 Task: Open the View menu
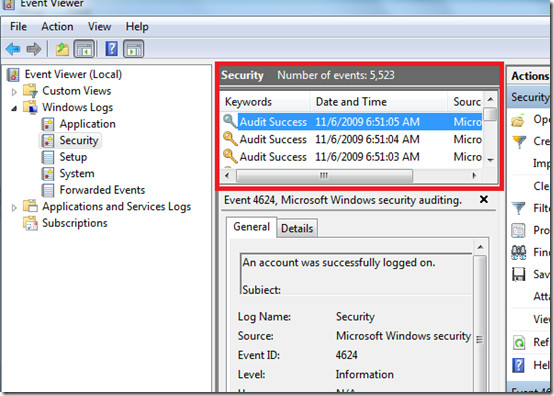coord(99,26)
